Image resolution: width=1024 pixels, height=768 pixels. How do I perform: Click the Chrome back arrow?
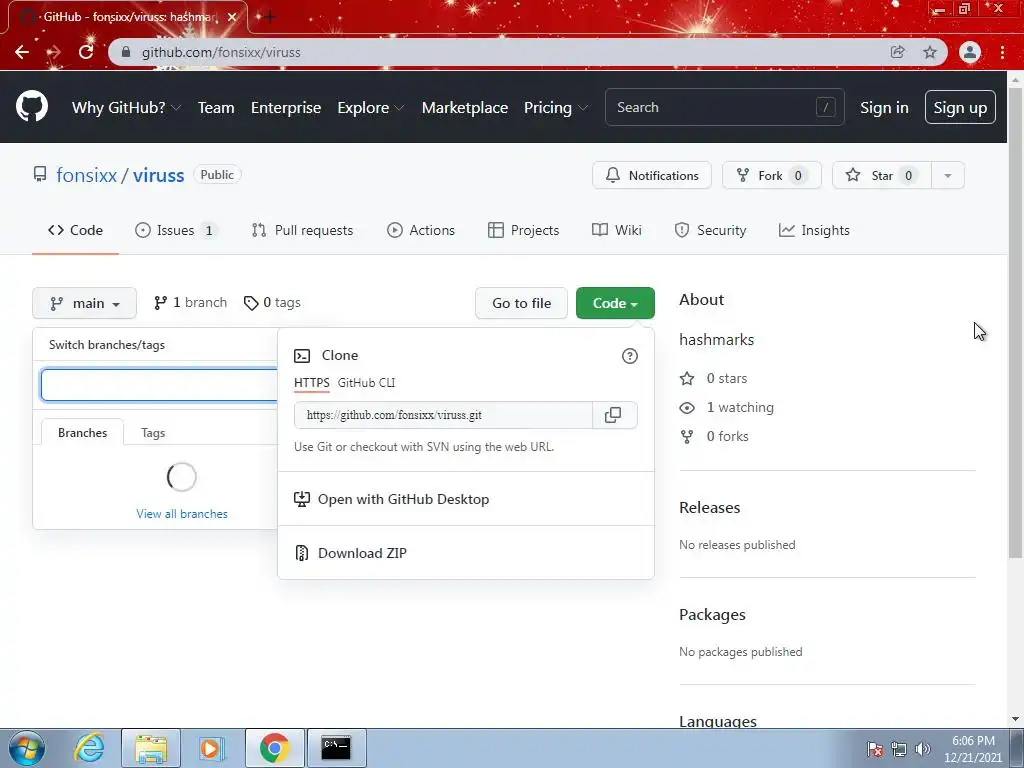coord(22,52)
